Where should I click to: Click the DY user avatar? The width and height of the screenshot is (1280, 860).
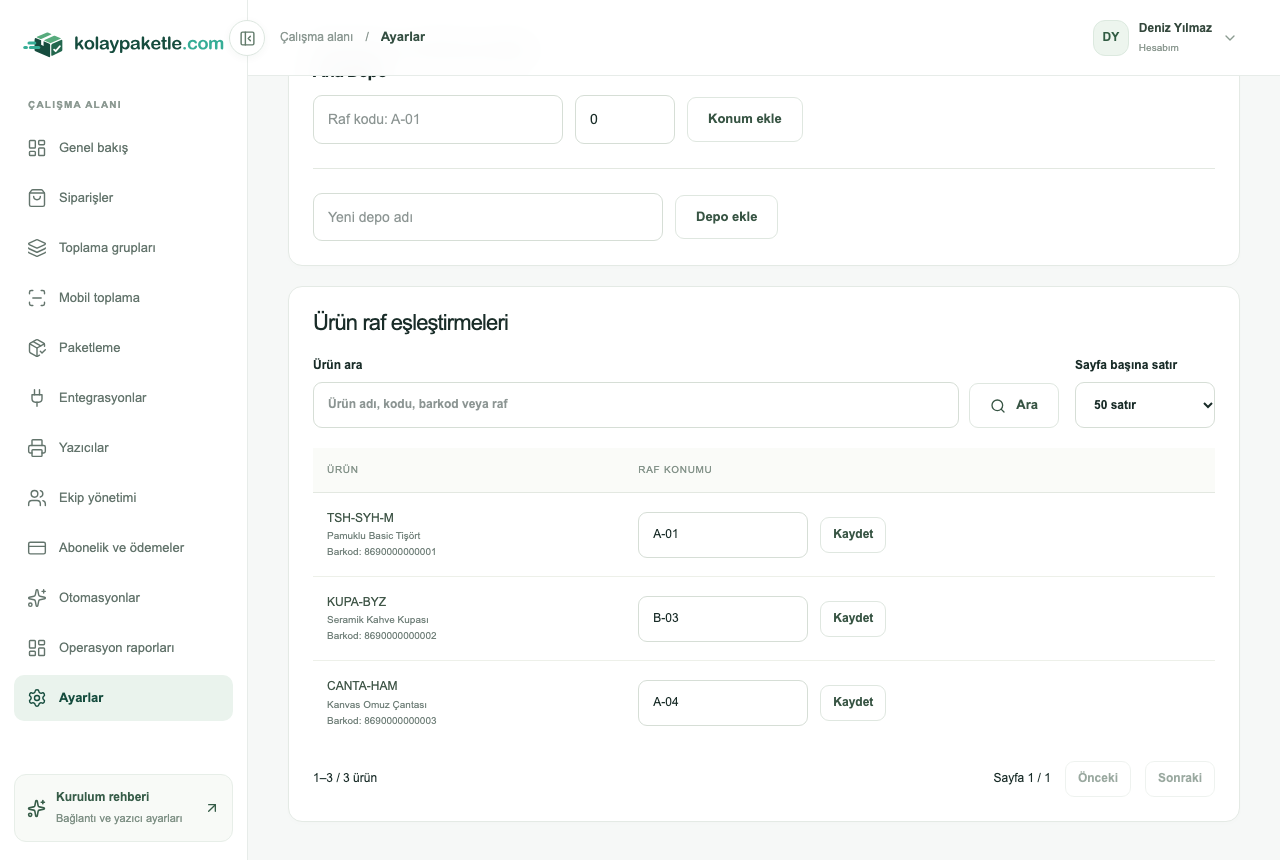[1111, 37]
